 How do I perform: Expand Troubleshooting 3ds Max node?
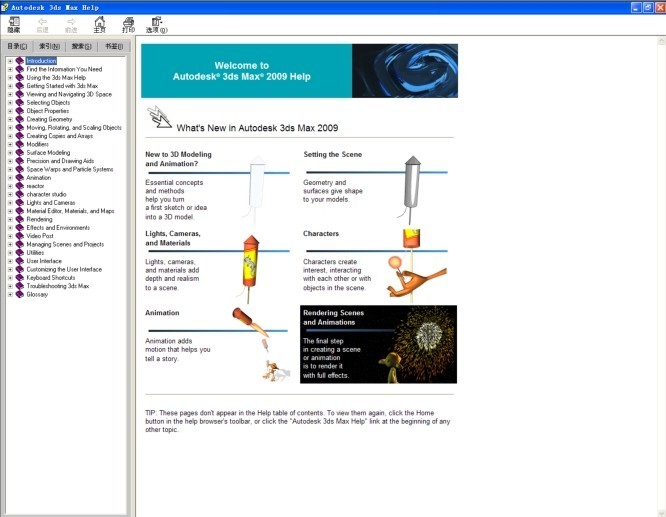click(x=10, y=286)
